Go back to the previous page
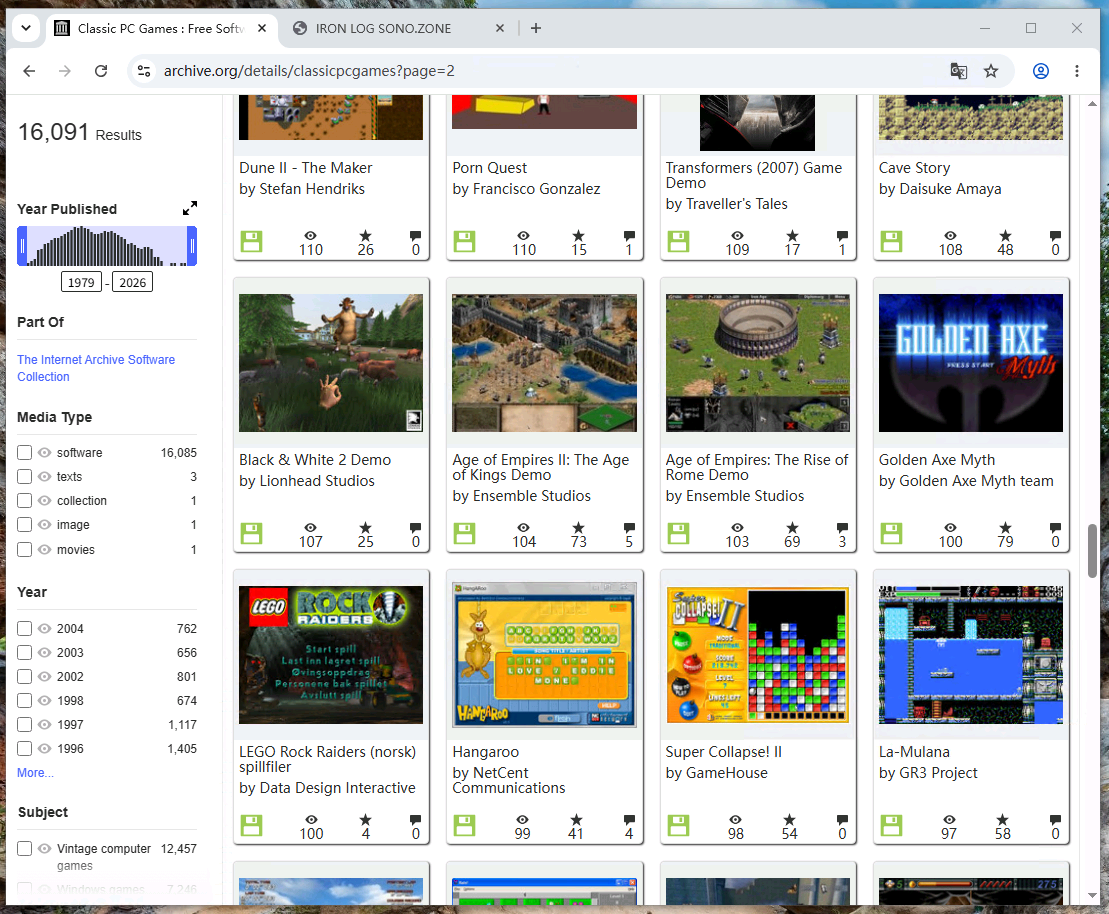 click(29, 71)
